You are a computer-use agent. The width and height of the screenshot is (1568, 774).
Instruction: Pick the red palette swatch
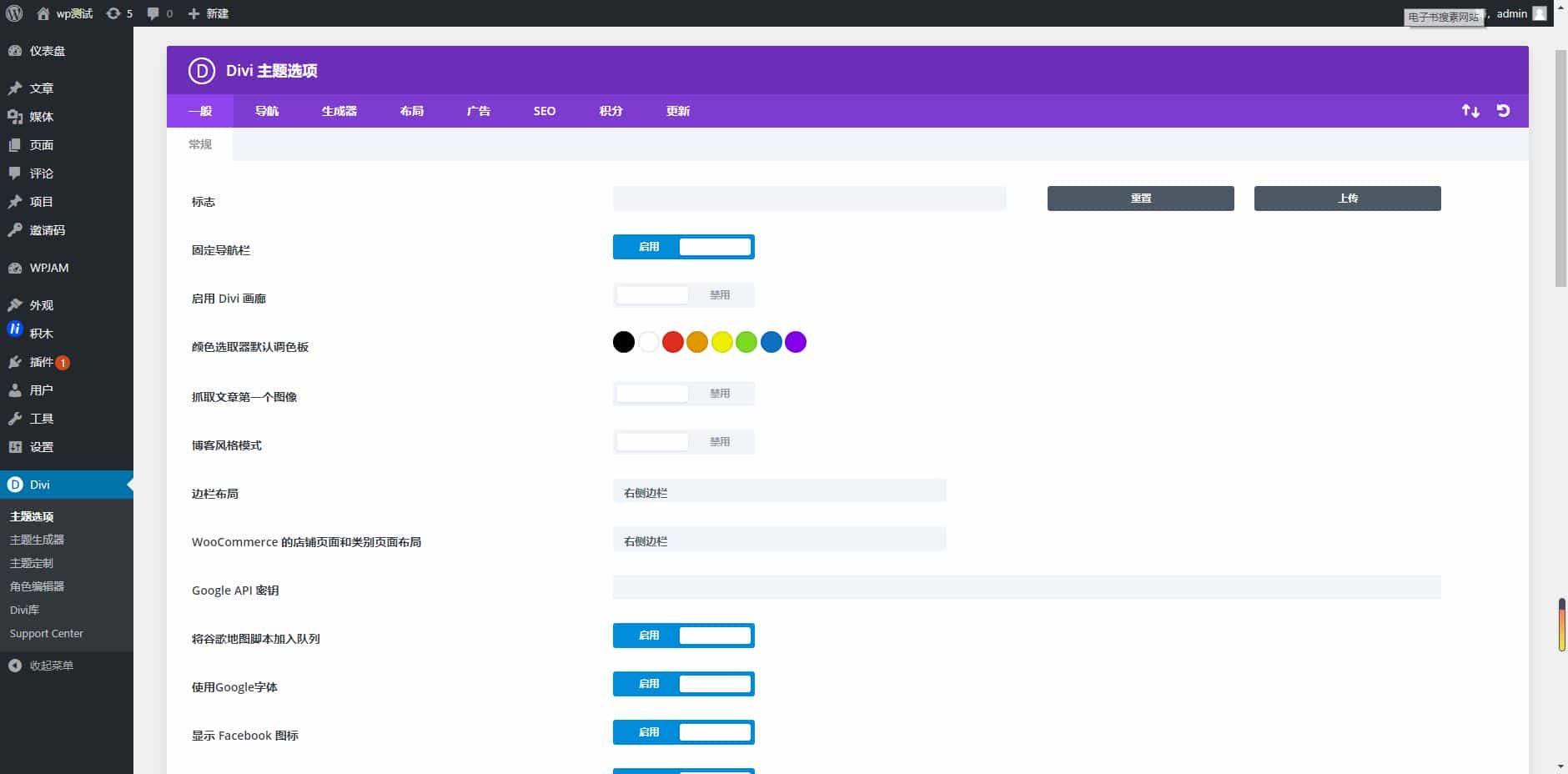tap(673, 342)
